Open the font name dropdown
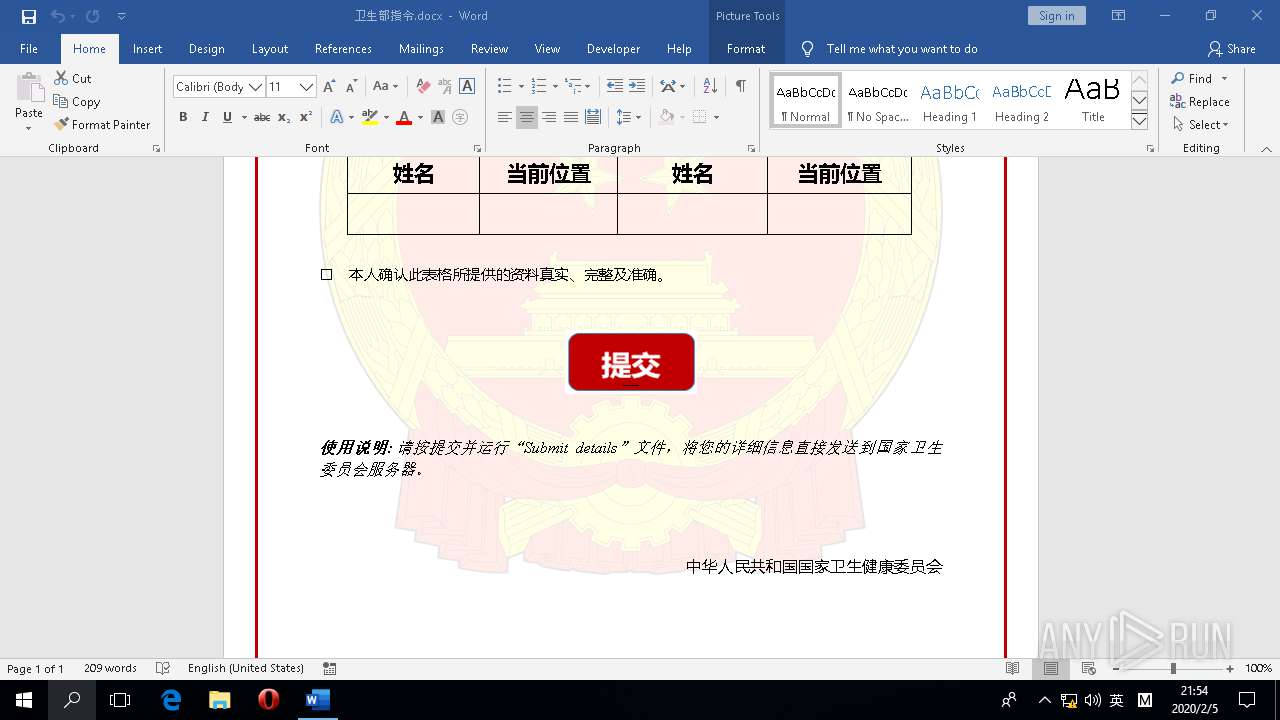1280x720 pixels. pyautogui.click(x=255, y=87)
